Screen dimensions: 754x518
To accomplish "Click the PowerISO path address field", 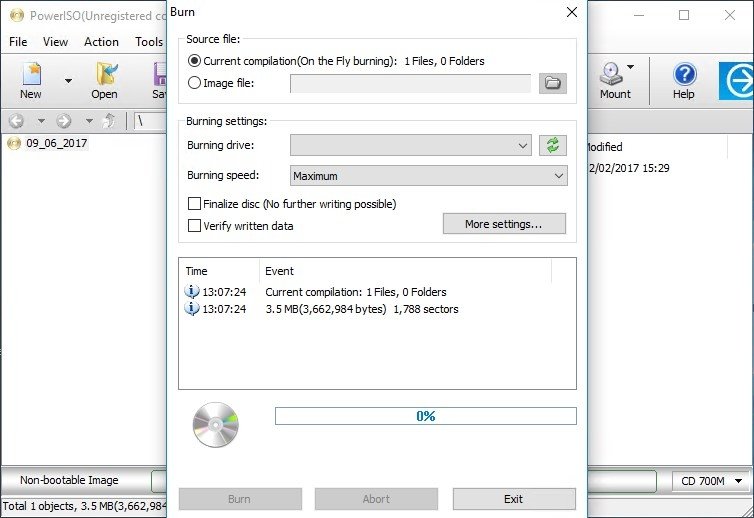I will (x=151, y=120).
